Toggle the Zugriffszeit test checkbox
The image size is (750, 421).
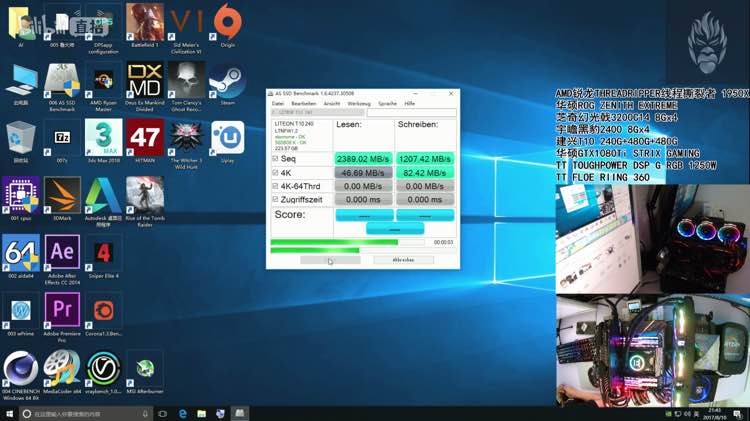click(x=275, y=199)
